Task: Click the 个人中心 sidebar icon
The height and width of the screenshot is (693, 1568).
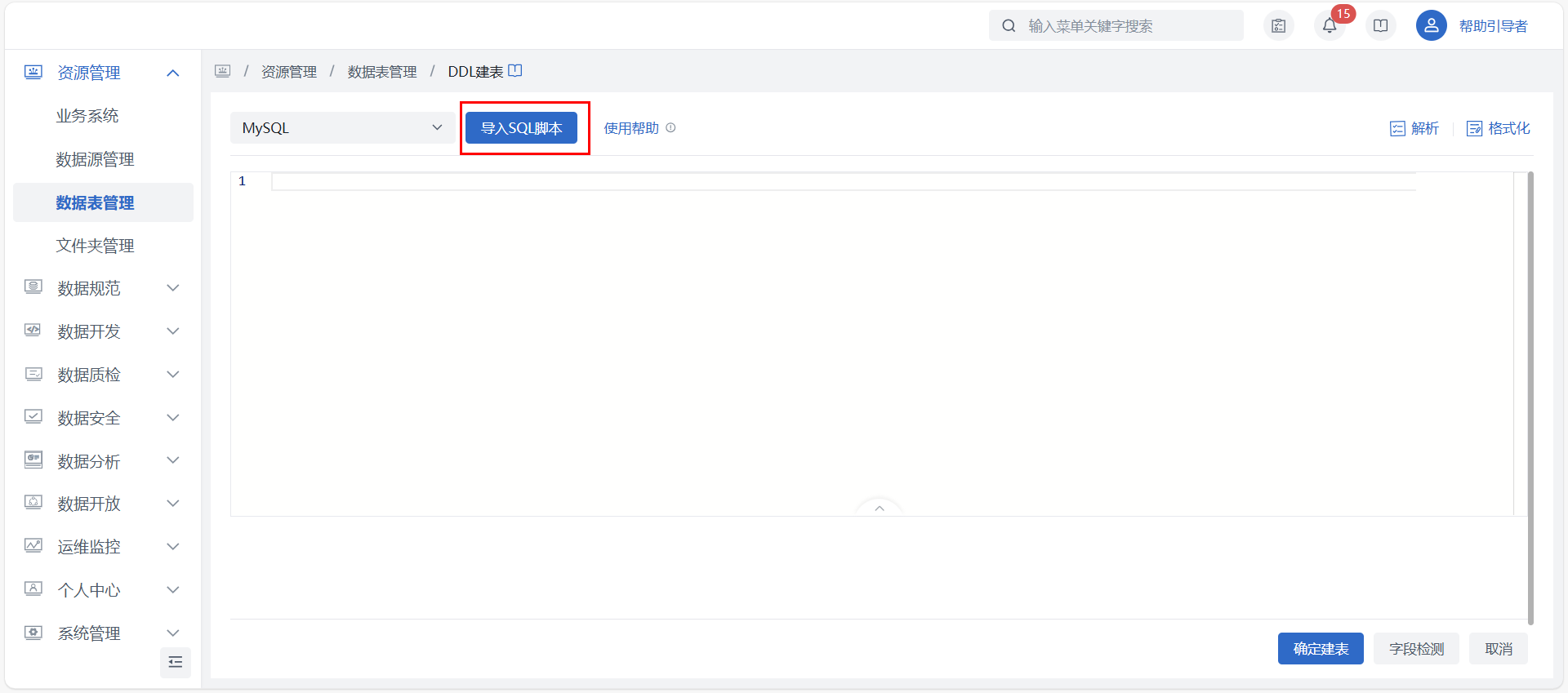Action: coord(33,589)
